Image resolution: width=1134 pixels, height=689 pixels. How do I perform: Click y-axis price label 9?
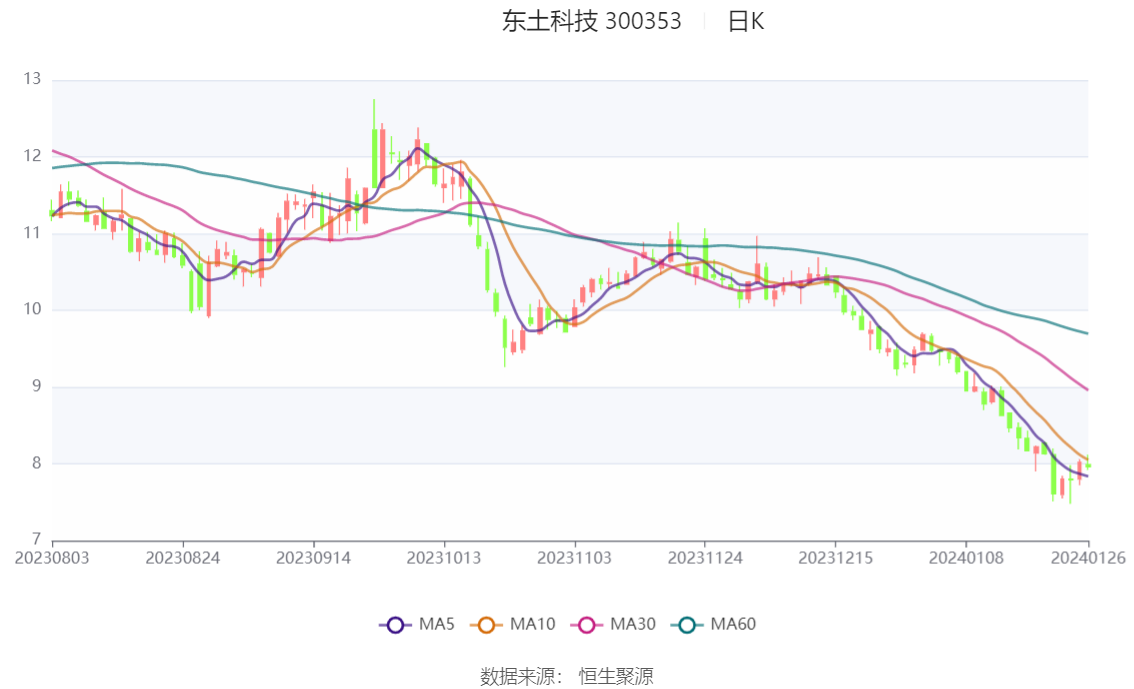click(x=37, y=387)
